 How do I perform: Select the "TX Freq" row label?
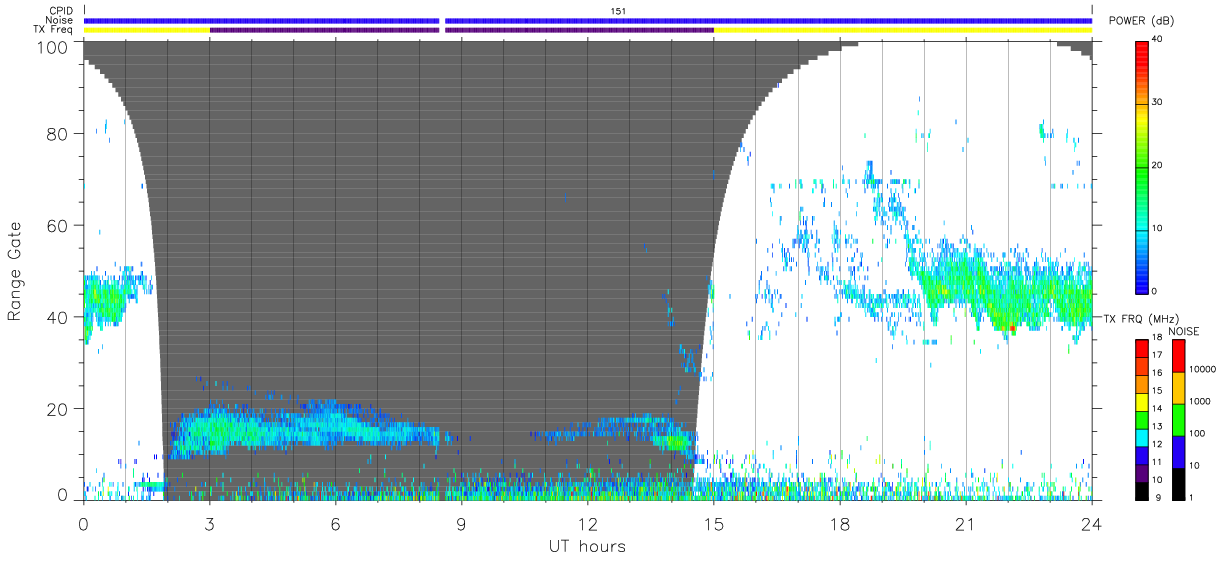54,30
